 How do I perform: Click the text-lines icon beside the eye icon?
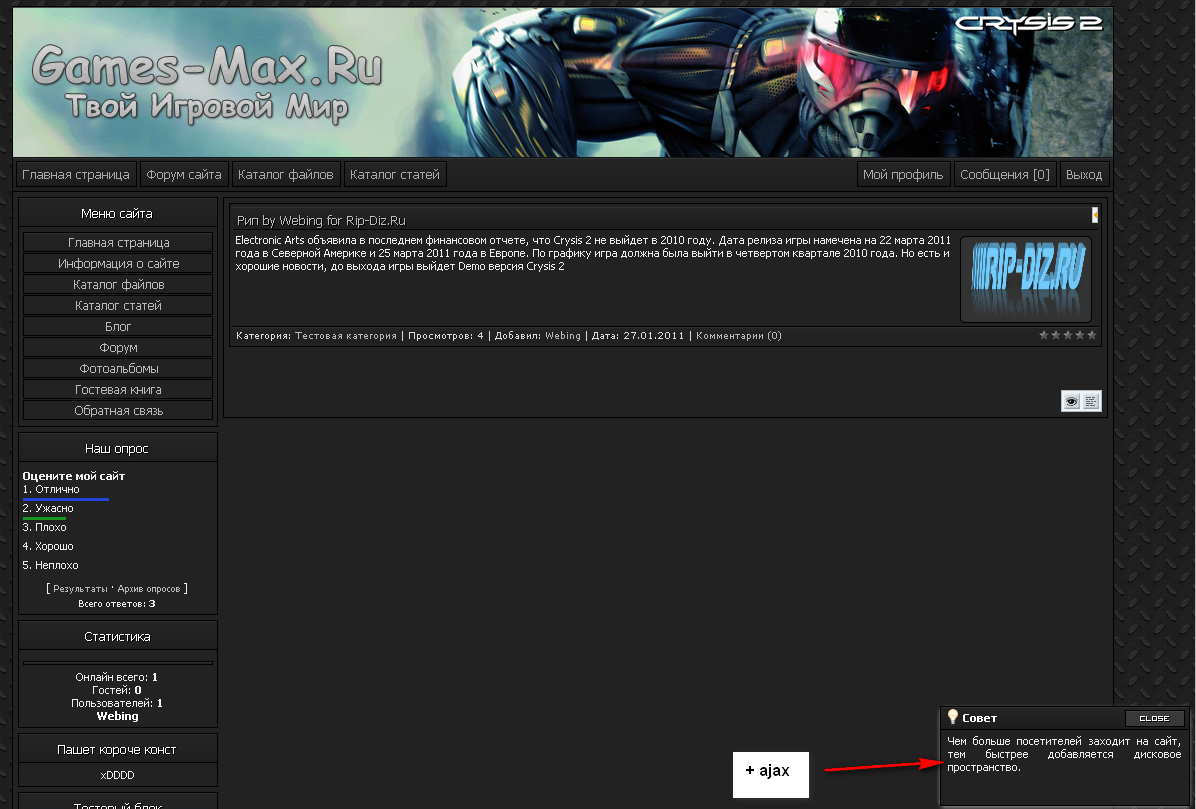[1092, 401]
